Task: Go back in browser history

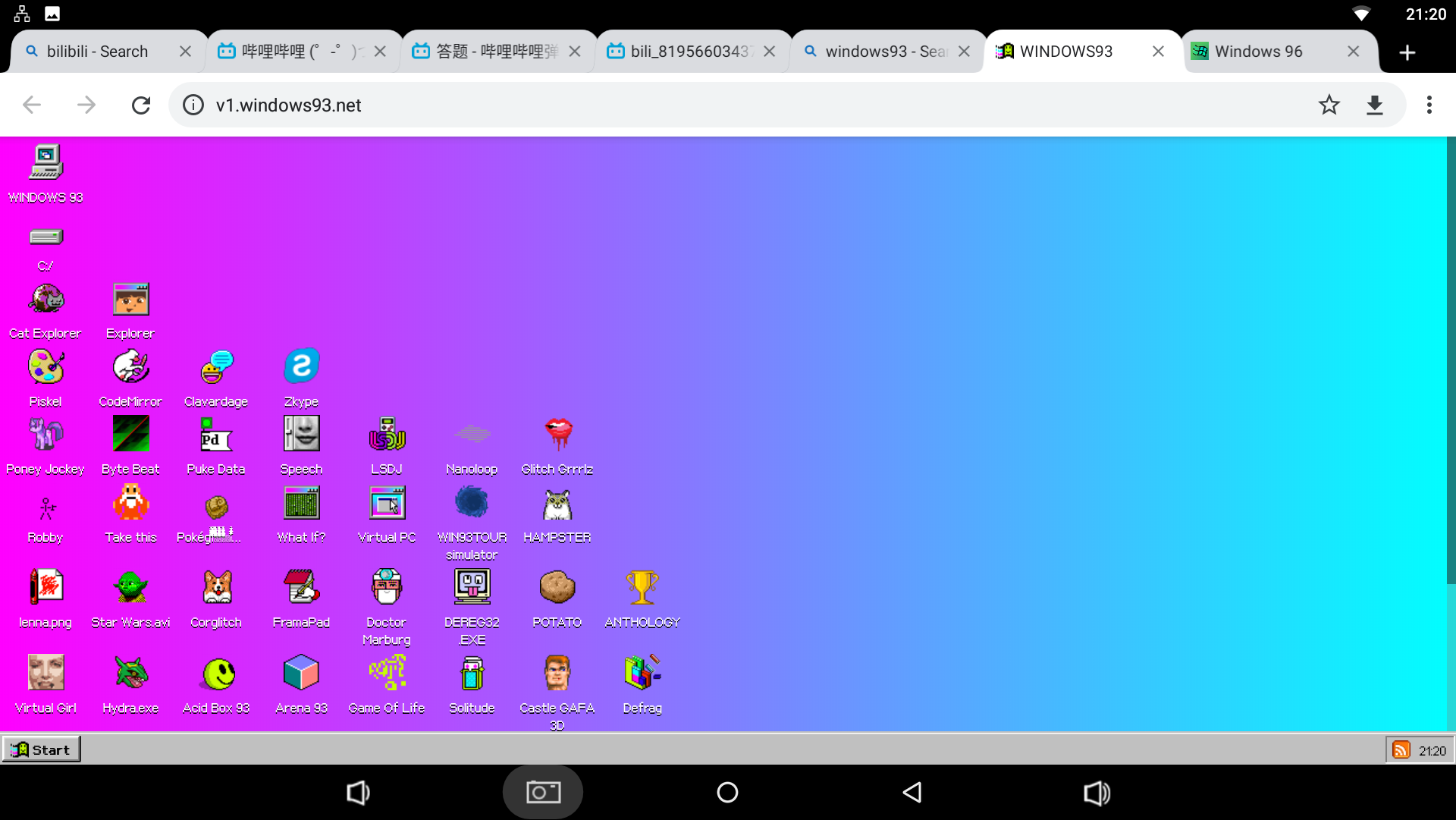Action: (x=32, y=105)
